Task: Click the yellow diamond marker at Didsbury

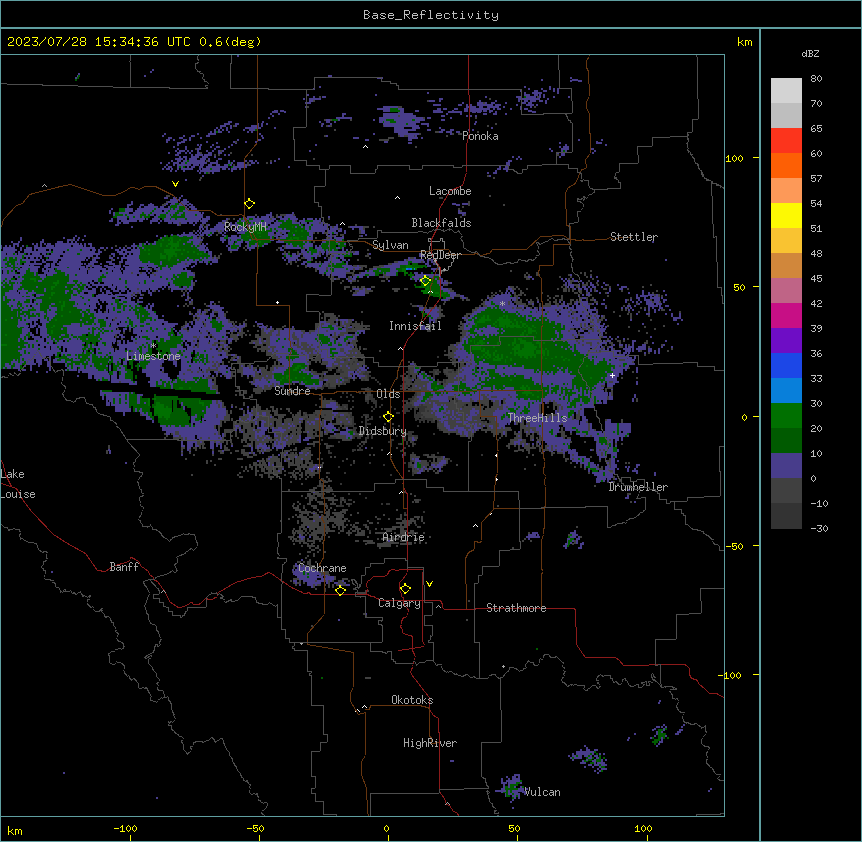Action: 388,417
